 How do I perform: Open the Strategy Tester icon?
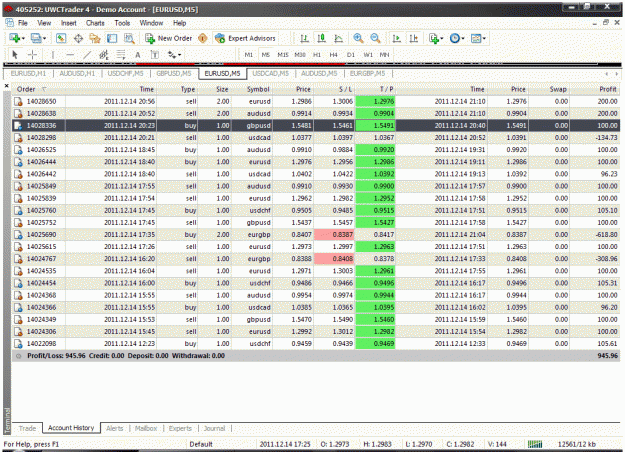pos(129,38)
